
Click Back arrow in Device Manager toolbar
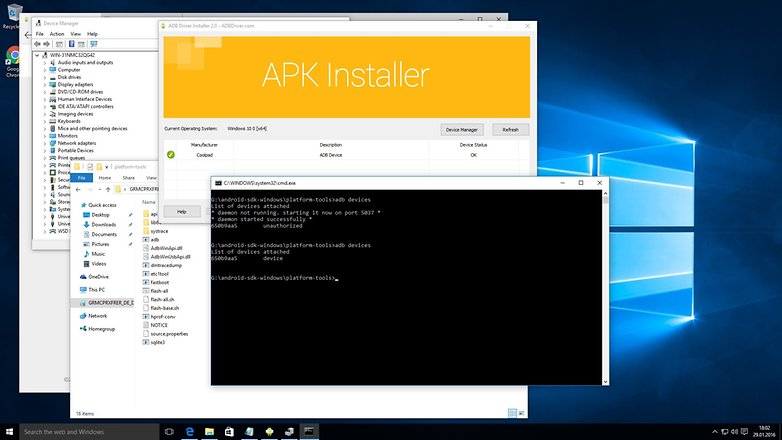37,44
